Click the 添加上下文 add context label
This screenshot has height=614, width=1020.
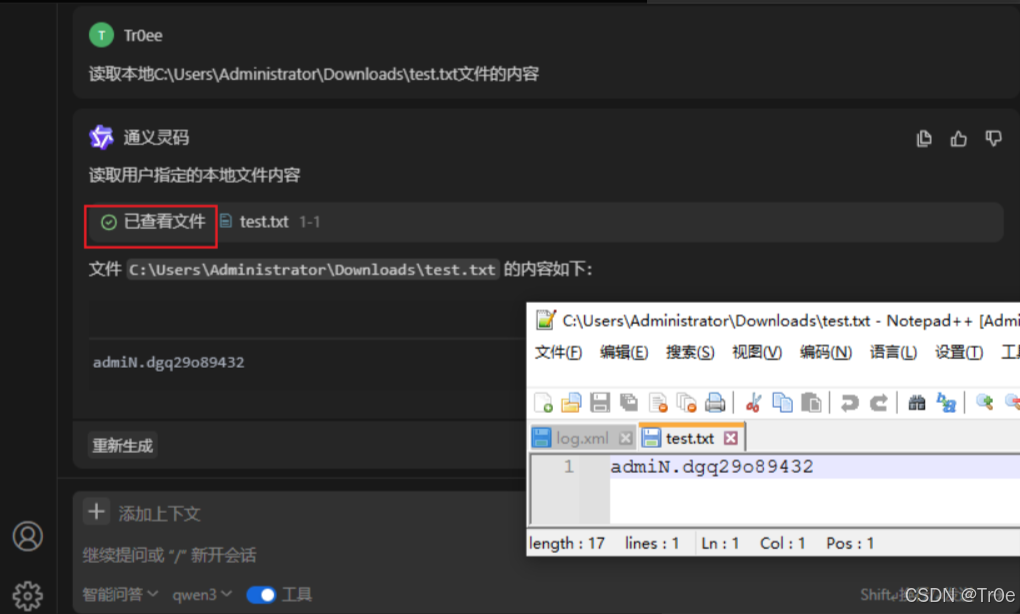coord(159,513)
